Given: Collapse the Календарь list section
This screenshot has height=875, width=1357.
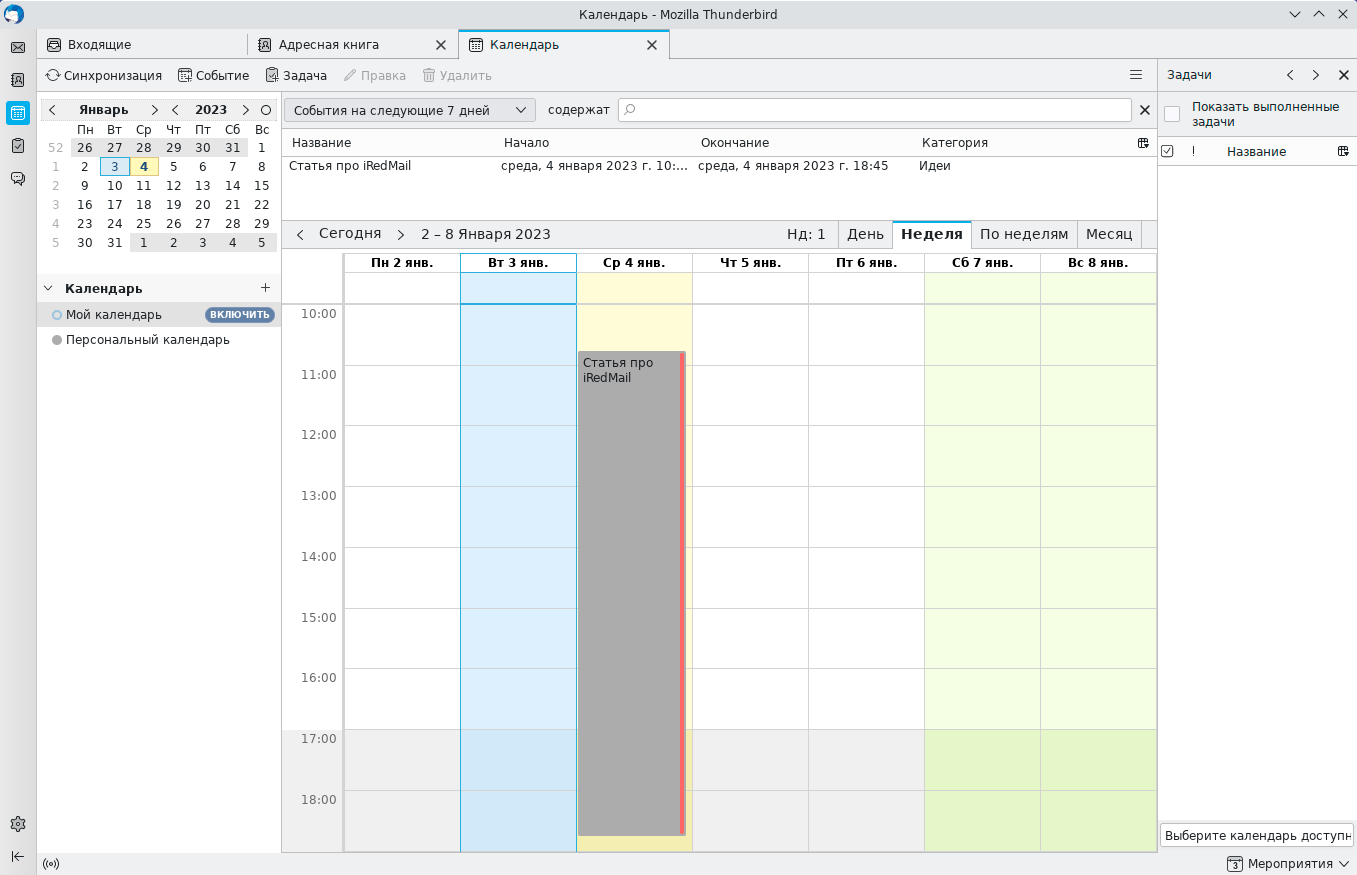Looking at the screenshot, I should click(x=48, y=288).
